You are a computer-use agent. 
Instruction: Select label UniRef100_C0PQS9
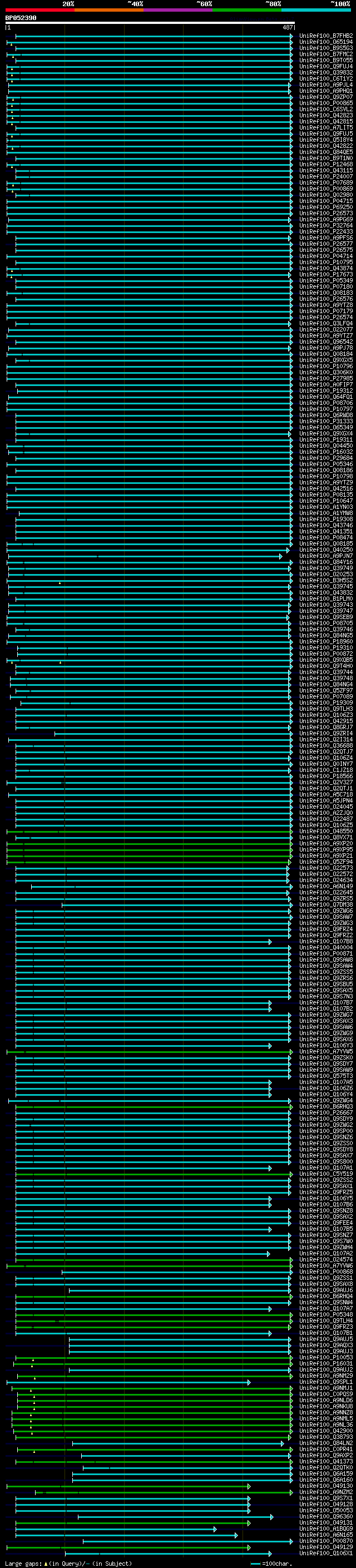[326, 1394]
